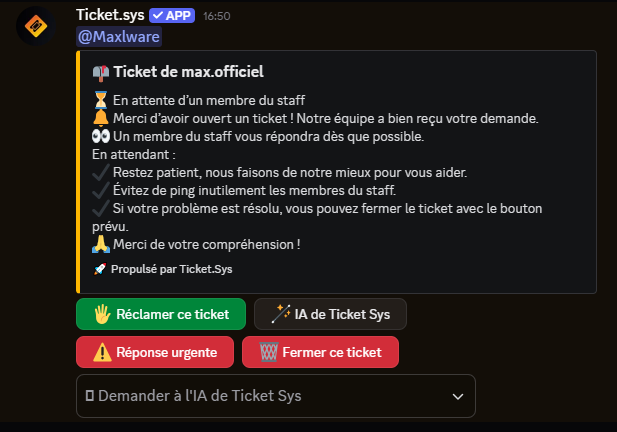Open 'IA de Ticket Sys' with the wand button
This screenshot has height=432, width=617.
coord(330,314)
